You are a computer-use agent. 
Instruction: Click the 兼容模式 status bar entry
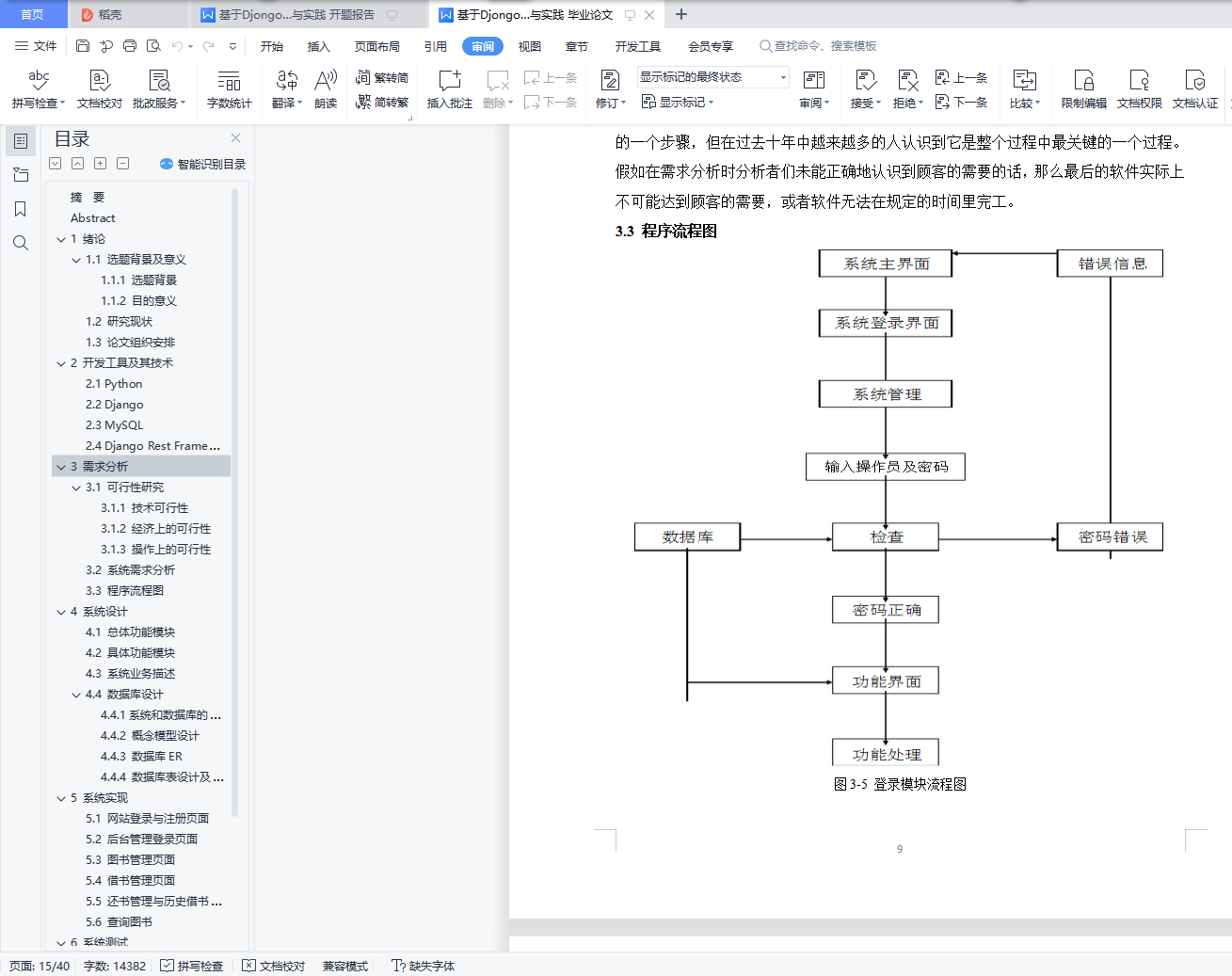(x=345, y=966)
